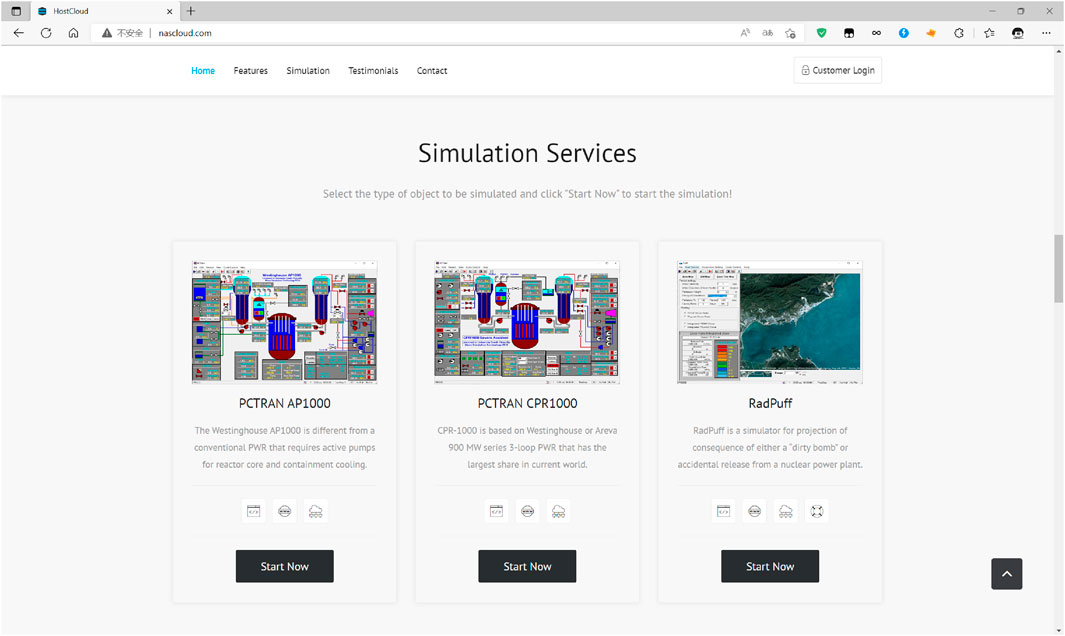Viewport: 1065px width, 636px height.
Task: Open the browser extensions puzzle menu
Action: [x=959, y=33]
